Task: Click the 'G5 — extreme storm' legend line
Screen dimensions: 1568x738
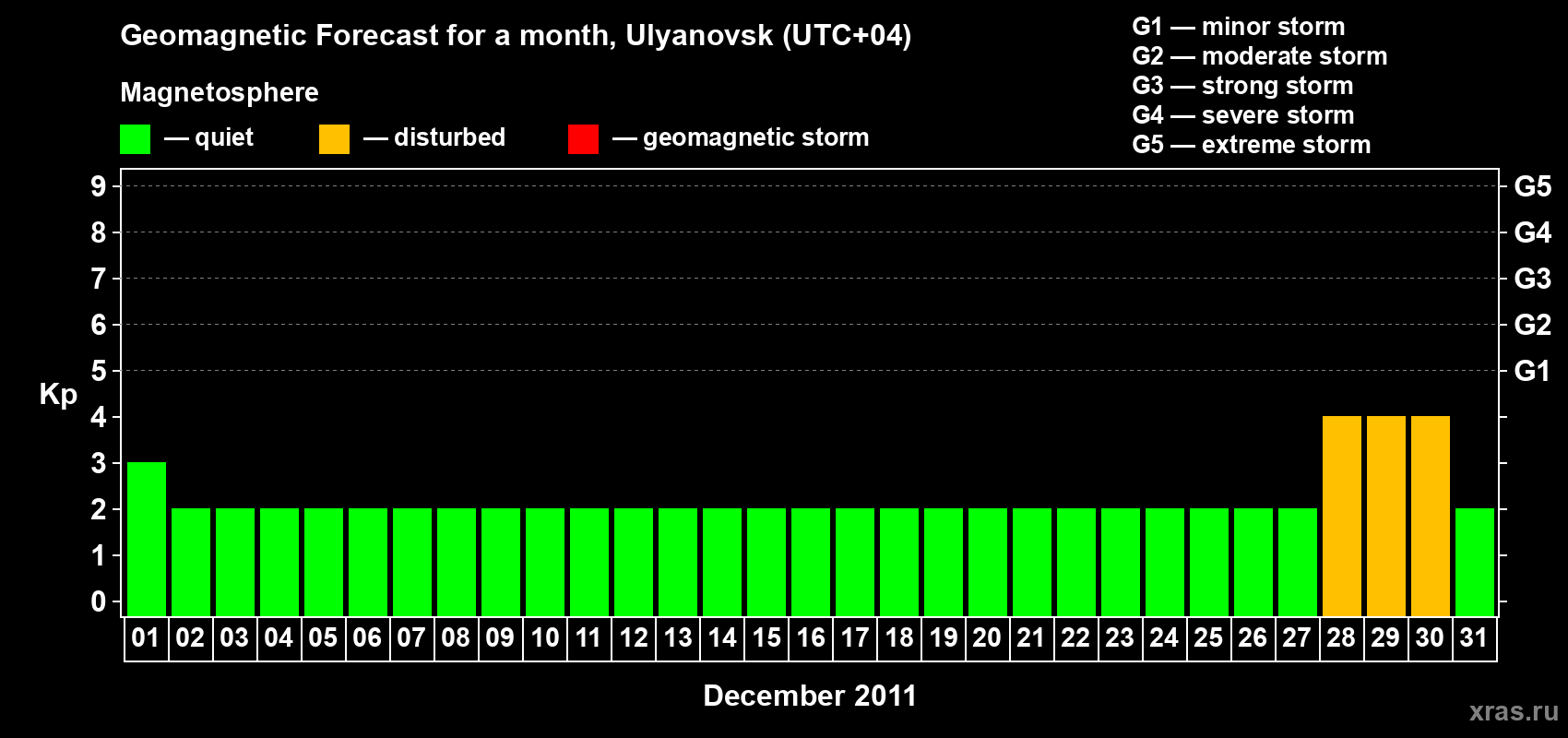Action: [x=1252, y=145]
